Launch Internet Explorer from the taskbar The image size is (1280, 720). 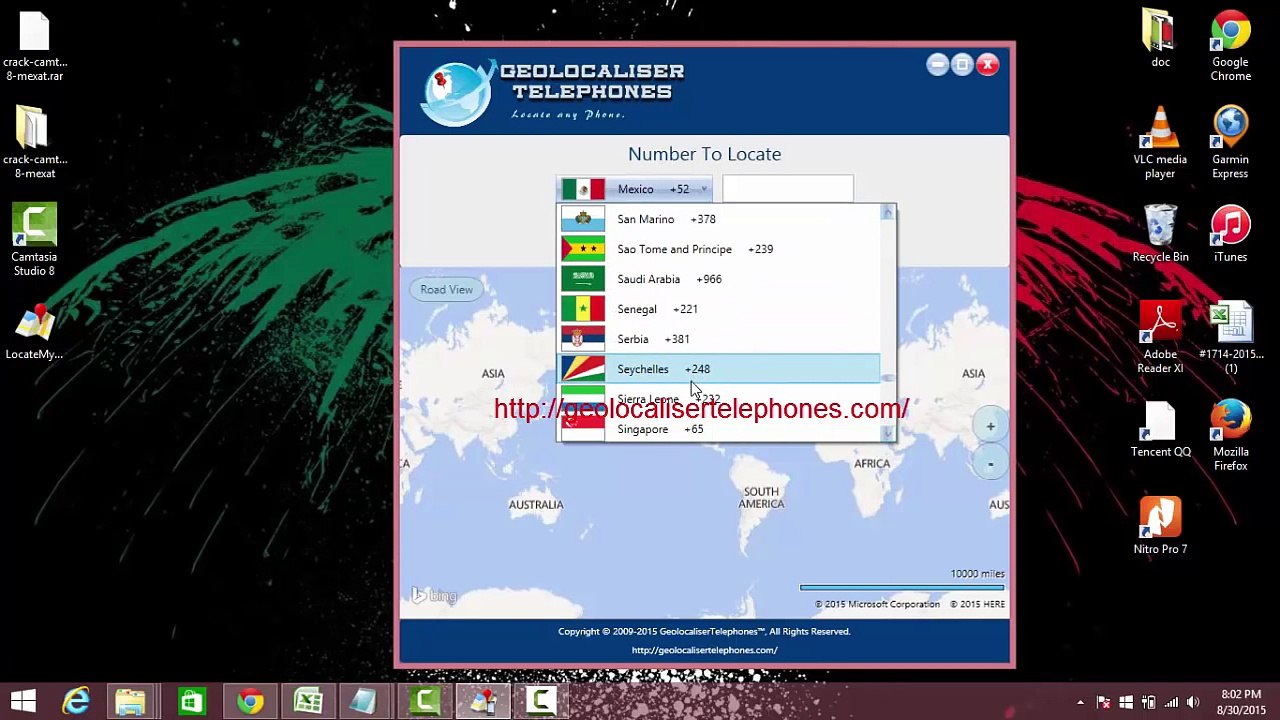[77, 701]
